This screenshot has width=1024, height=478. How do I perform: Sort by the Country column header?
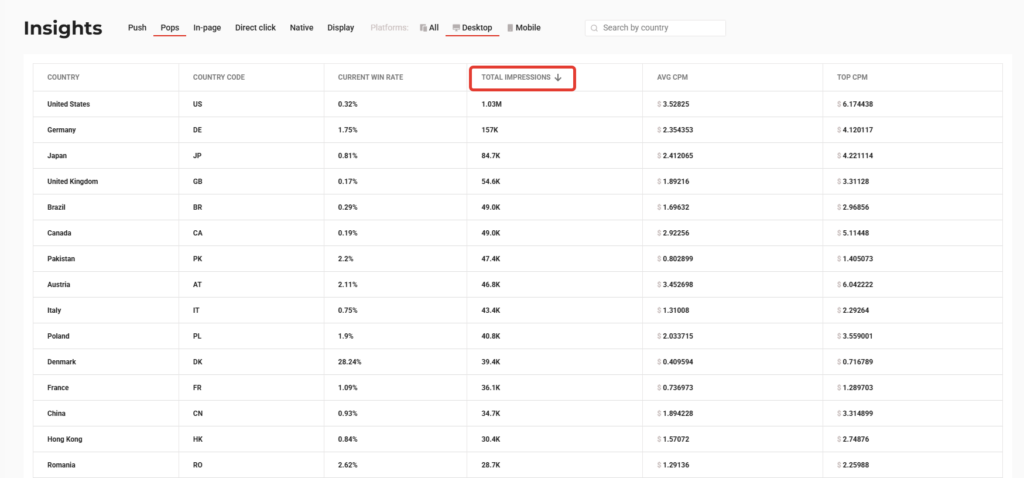(63, 77)
